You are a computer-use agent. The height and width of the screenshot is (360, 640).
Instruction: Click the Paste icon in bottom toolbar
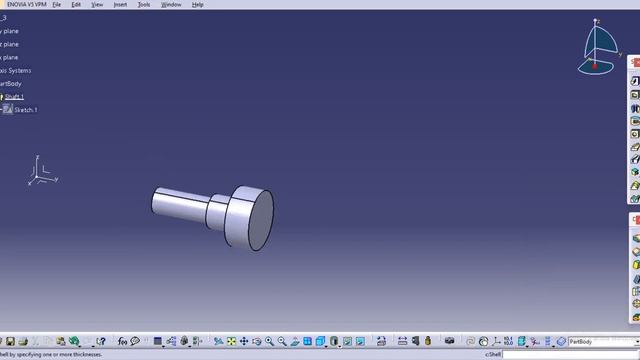pos(61,341)
